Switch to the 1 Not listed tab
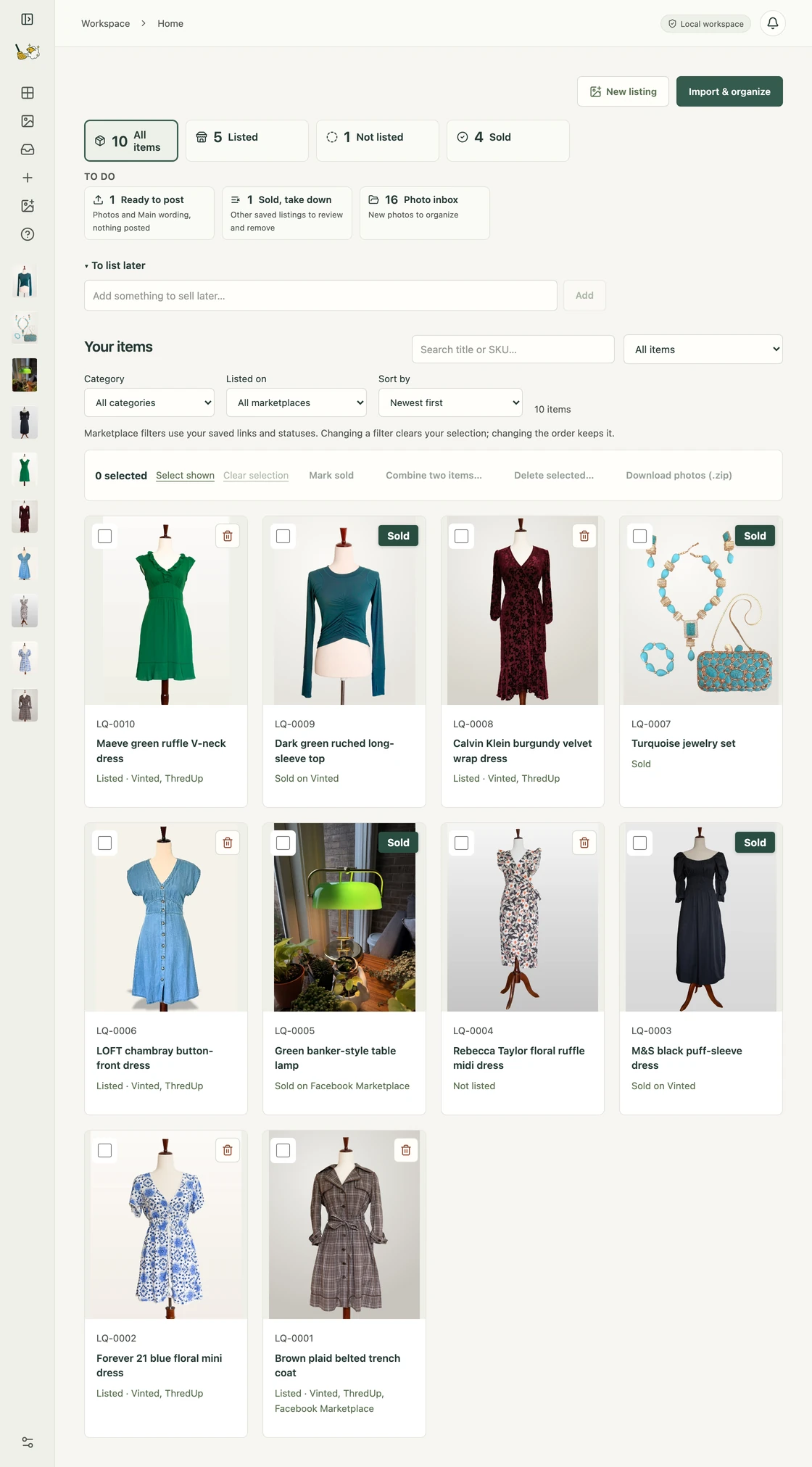This screenshot has height=1467, width=812. (378, 141)
